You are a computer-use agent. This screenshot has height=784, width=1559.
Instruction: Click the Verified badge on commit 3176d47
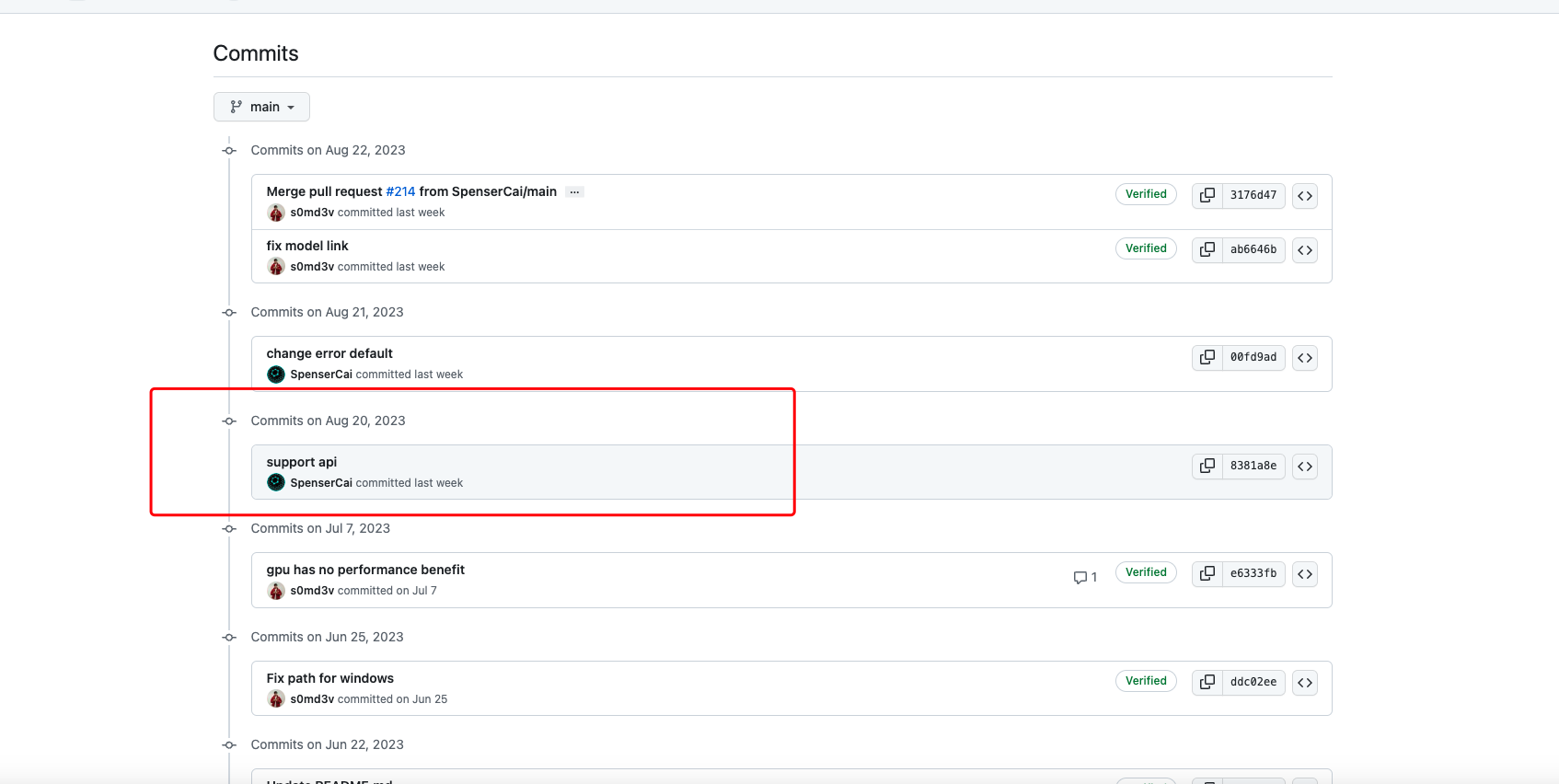pyautogui.click(x=1146, y=194)
